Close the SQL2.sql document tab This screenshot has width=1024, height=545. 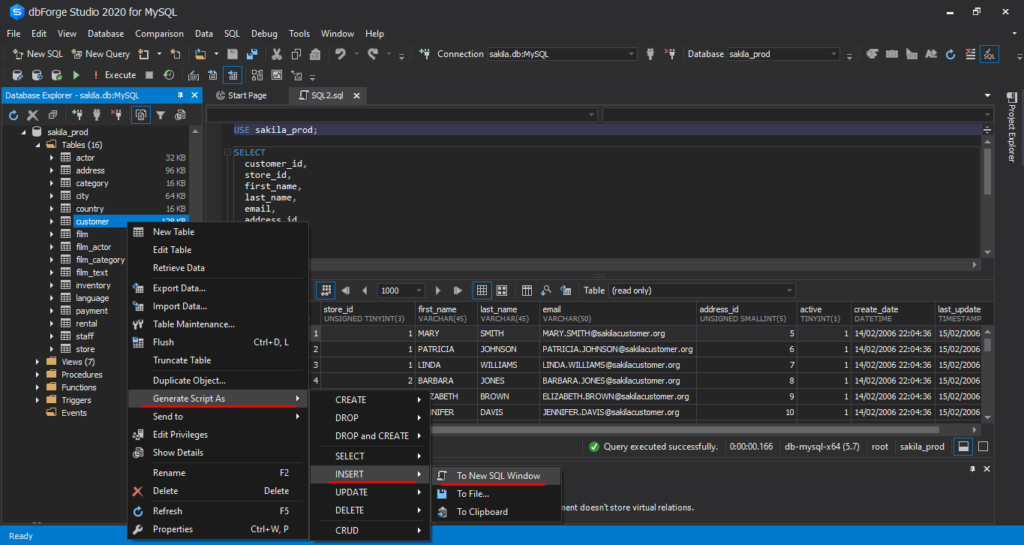point(355,96)
